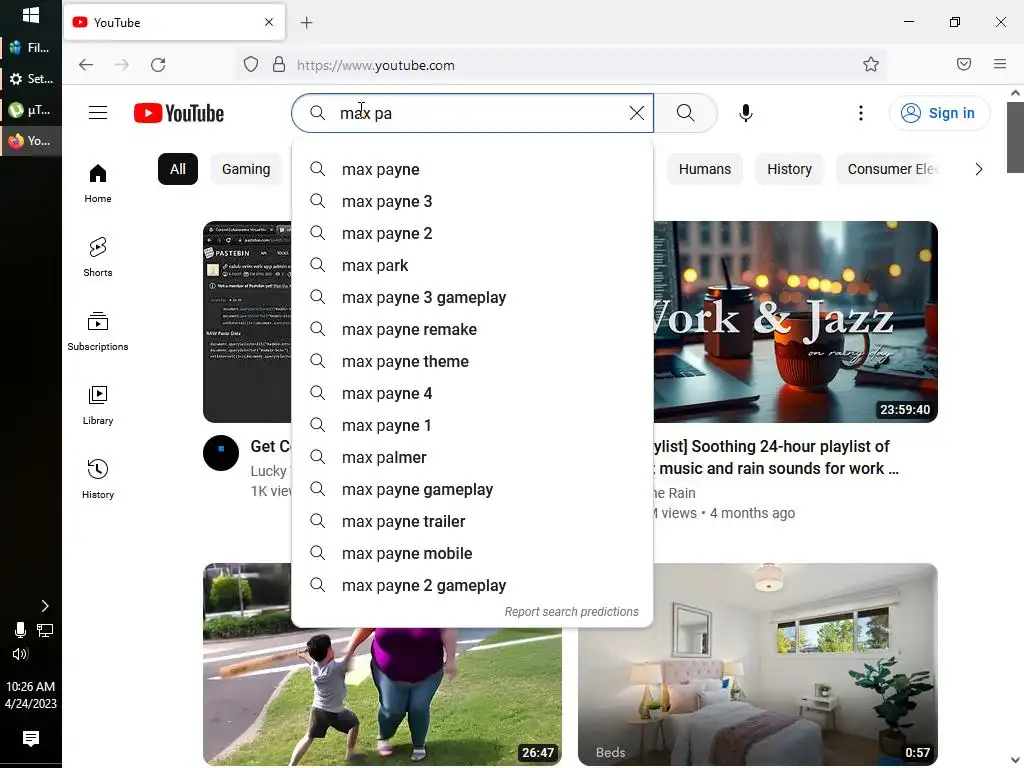Choose the "max payne mobile" suggestion
The width and height of the screenshot is (1024, 768).
click(x=472, y=553)
